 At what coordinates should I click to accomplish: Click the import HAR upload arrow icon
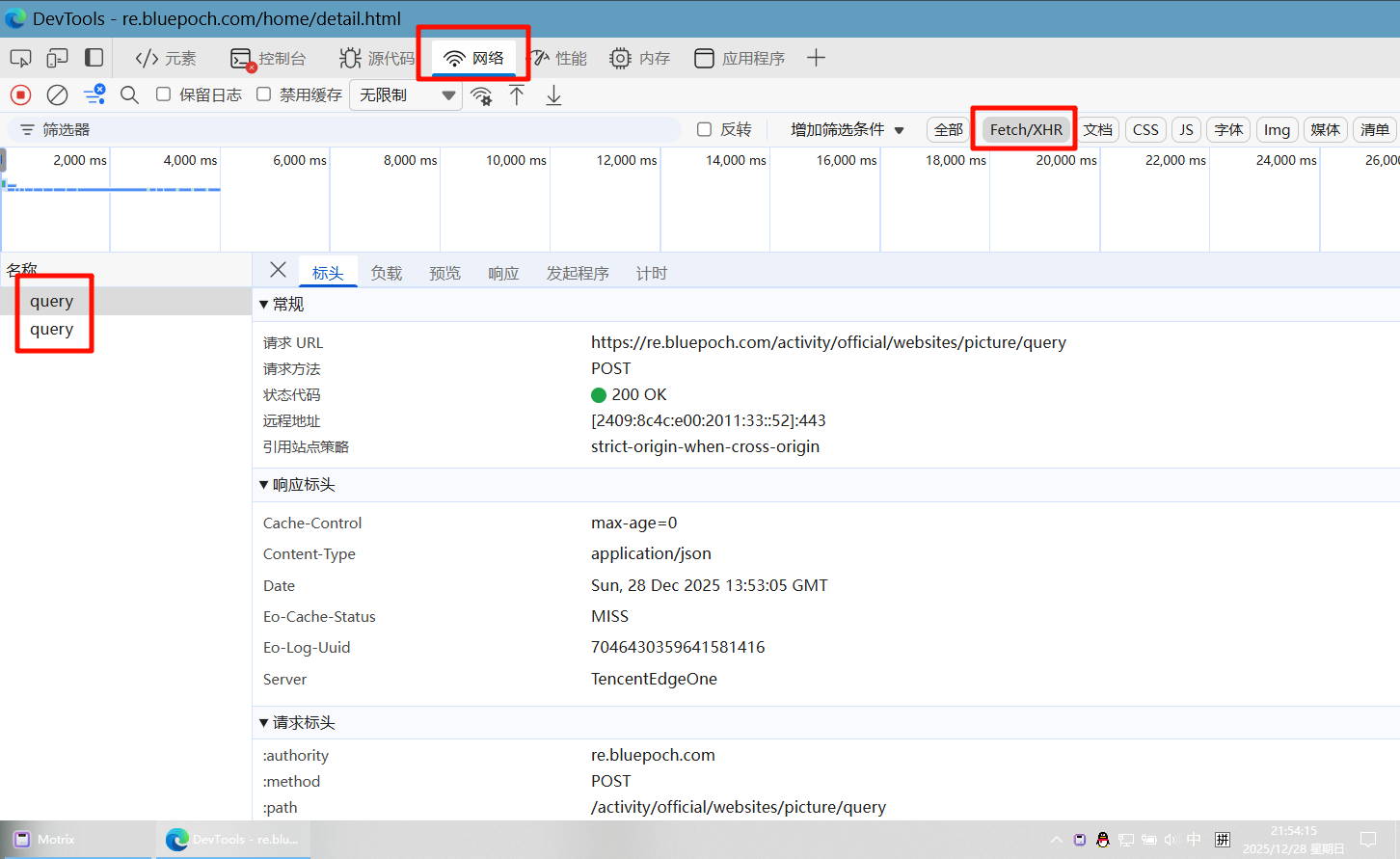point(517,94)
